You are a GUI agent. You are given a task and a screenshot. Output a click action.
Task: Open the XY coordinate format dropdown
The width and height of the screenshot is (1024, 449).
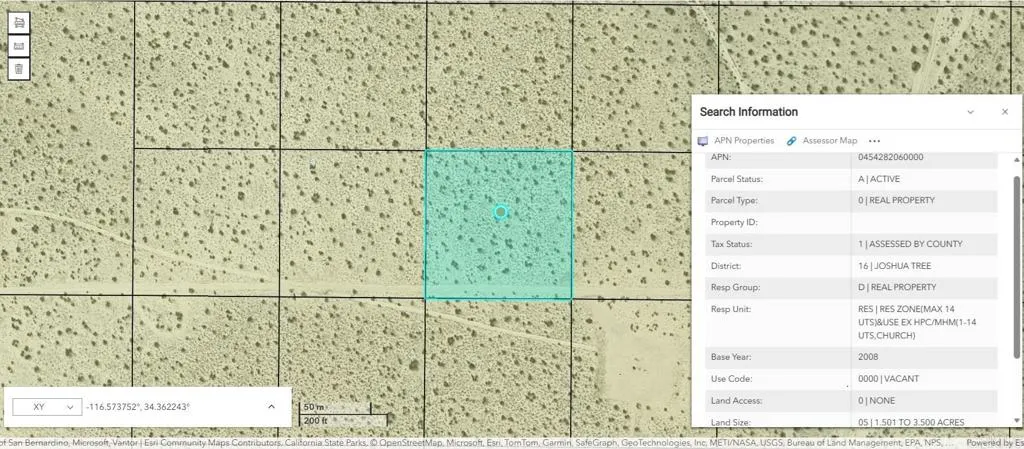pos(45,407)
